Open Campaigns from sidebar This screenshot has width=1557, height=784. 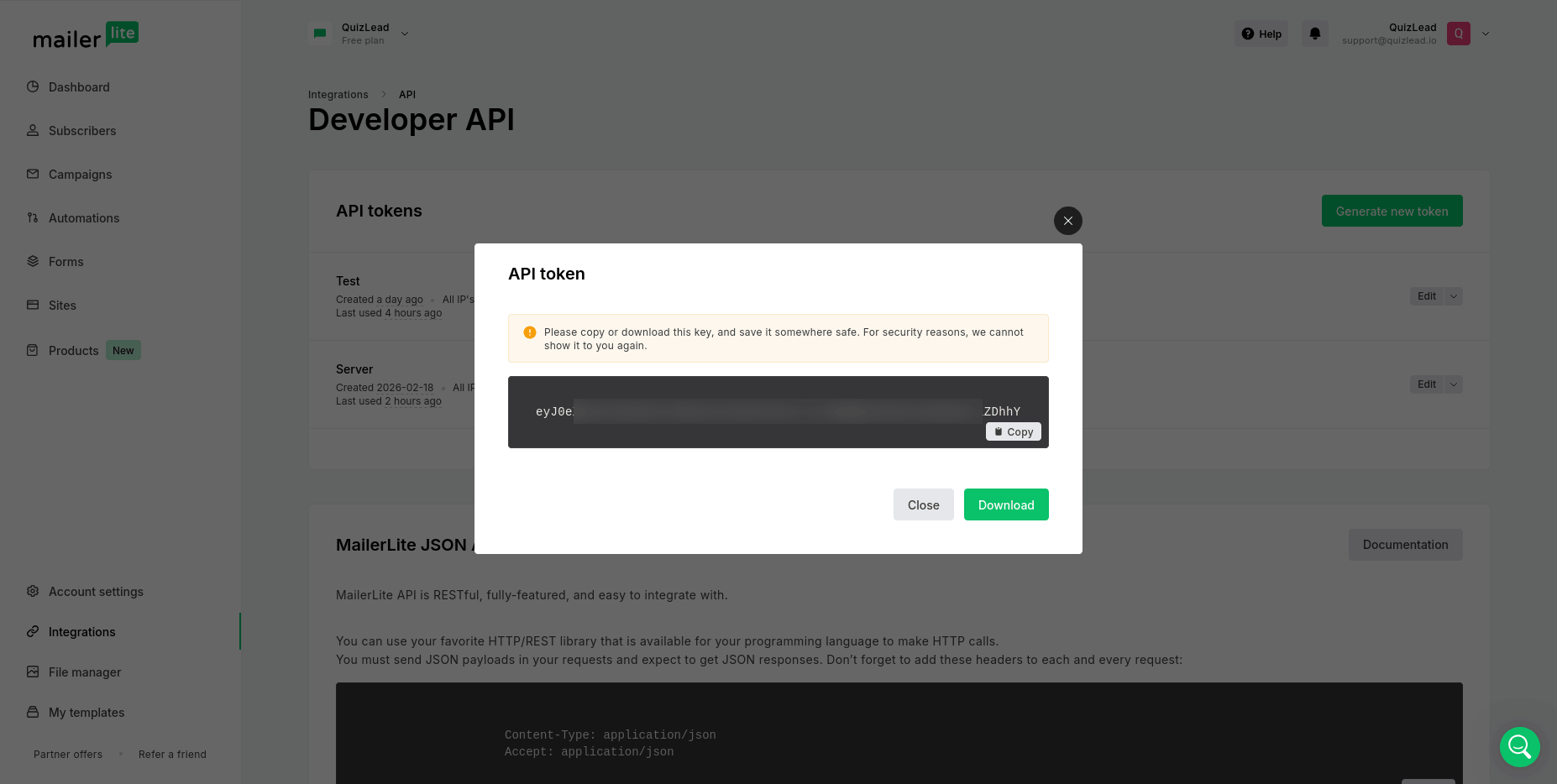[x=80, y=175]
